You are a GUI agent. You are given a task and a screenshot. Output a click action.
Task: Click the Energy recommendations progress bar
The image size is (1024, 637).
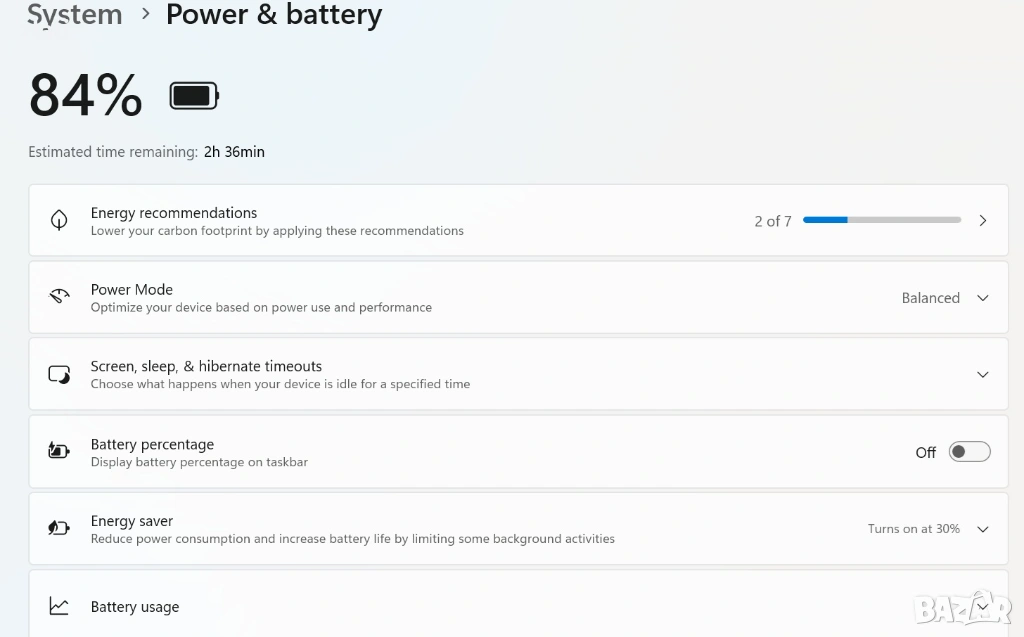pyautogui.click(x=881, y=220)
